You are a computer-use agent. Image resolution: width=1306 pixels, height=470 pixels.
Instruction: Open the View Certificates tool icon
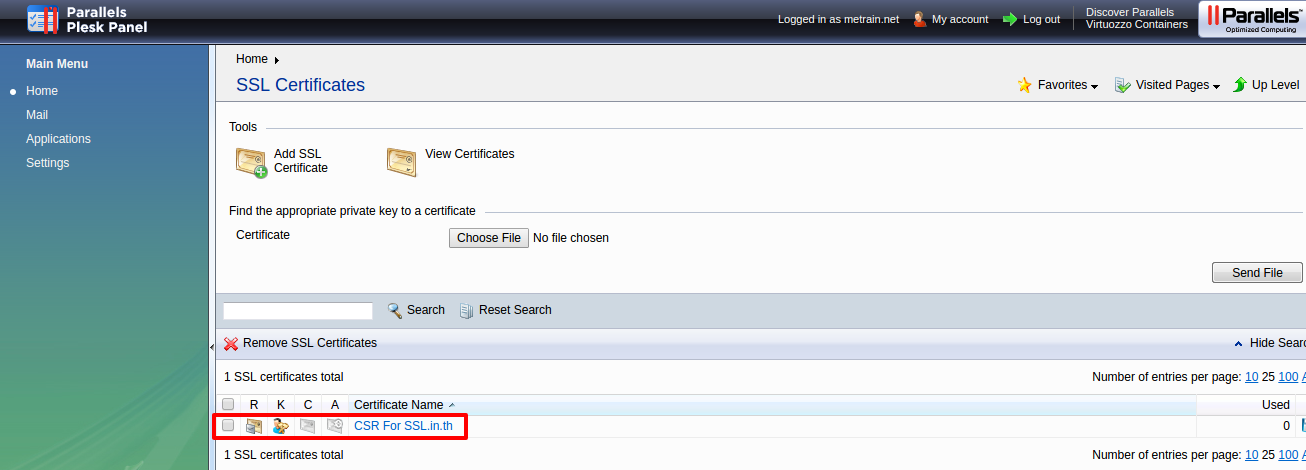[402, 161]
